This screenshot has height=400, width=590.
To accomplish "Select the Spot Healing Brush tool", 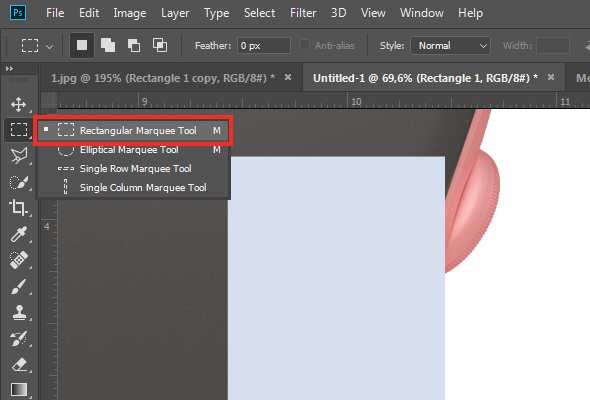I will 18,260.
